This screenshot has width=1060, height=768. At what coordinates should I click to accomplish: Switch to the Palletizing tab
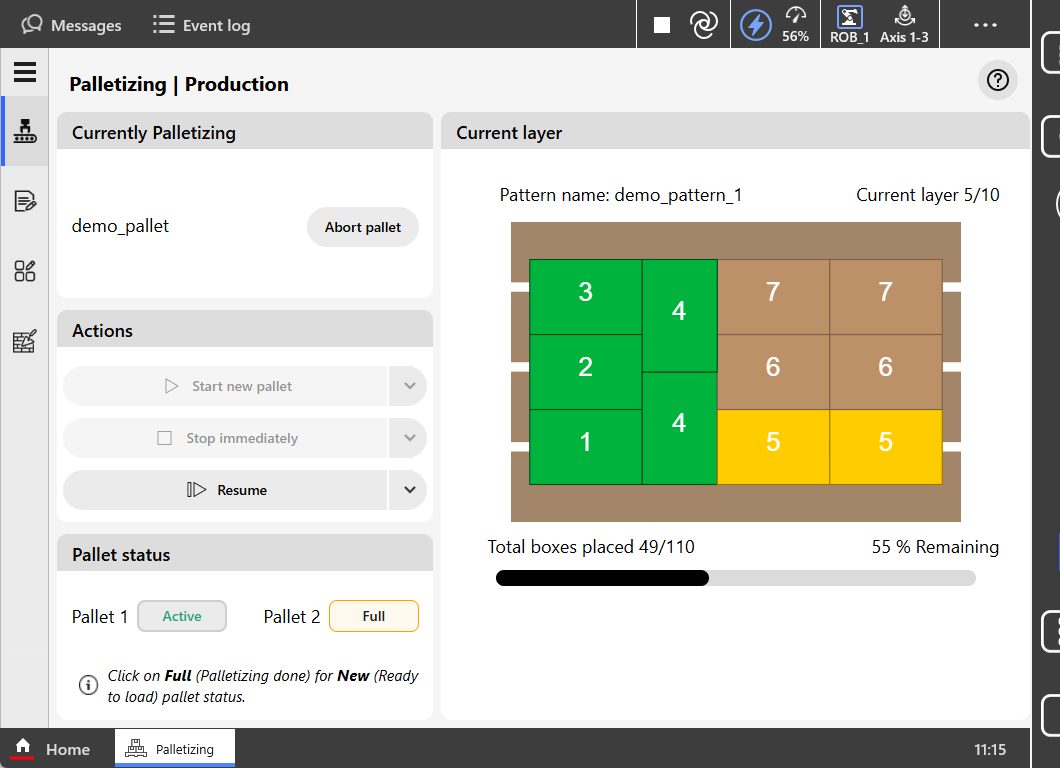click(x=175, y=748)
